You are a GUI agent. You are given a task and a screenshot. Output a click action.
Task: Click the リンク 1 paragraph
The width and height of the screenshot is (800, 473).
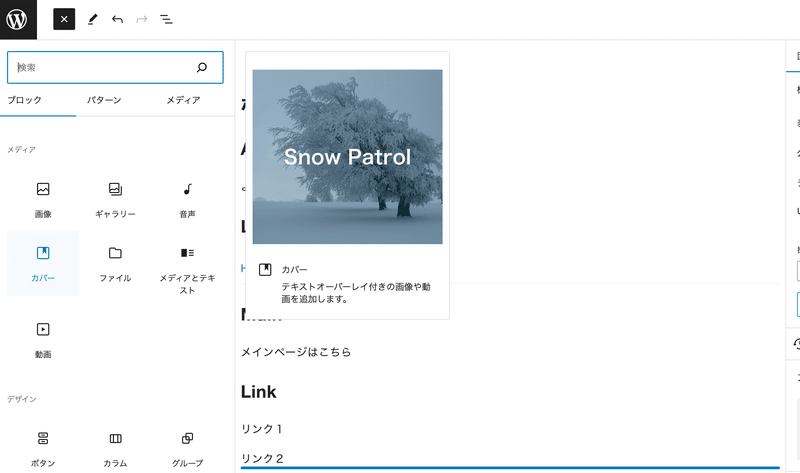coord(262,429)
